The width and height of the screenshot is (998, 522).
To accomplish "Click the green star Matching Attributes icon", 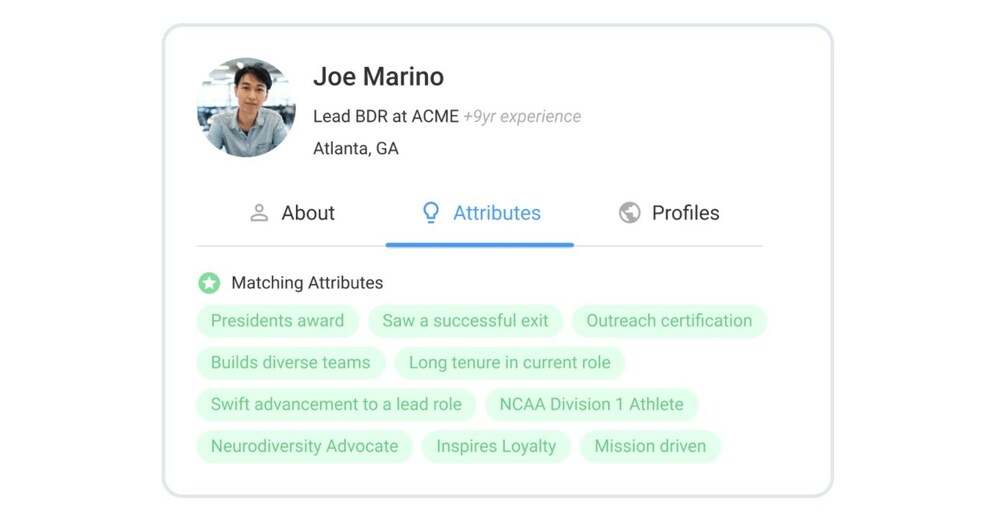I will tap(209, 283).
